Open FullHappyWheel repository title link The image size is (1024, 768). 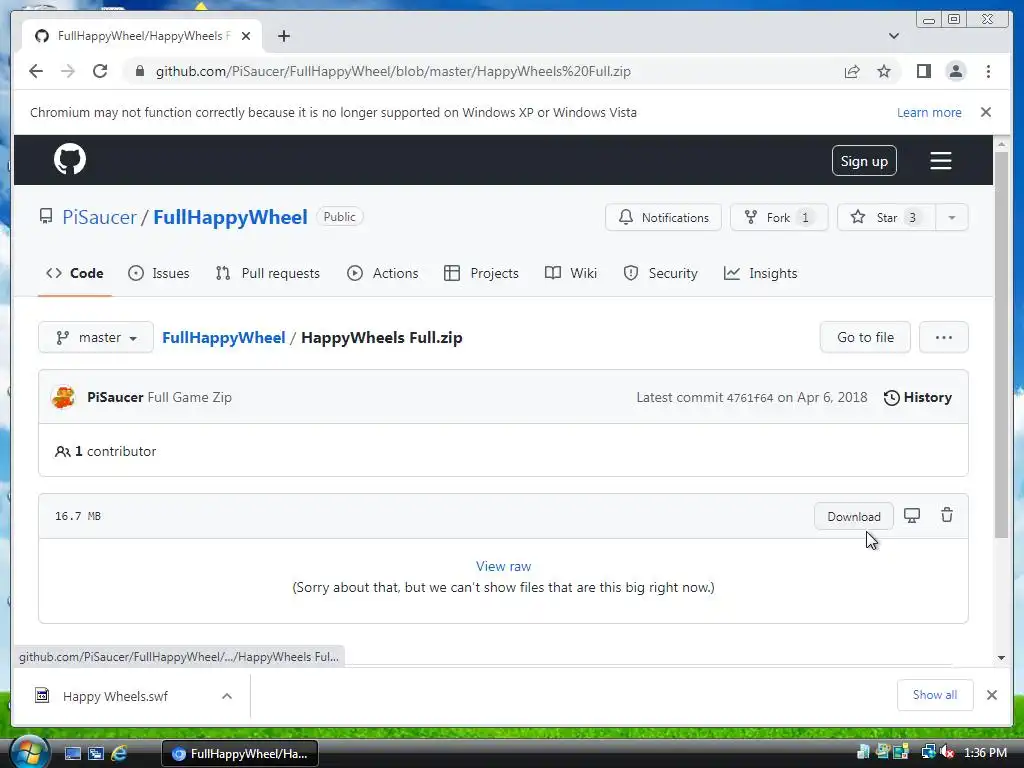click(230, 217)
